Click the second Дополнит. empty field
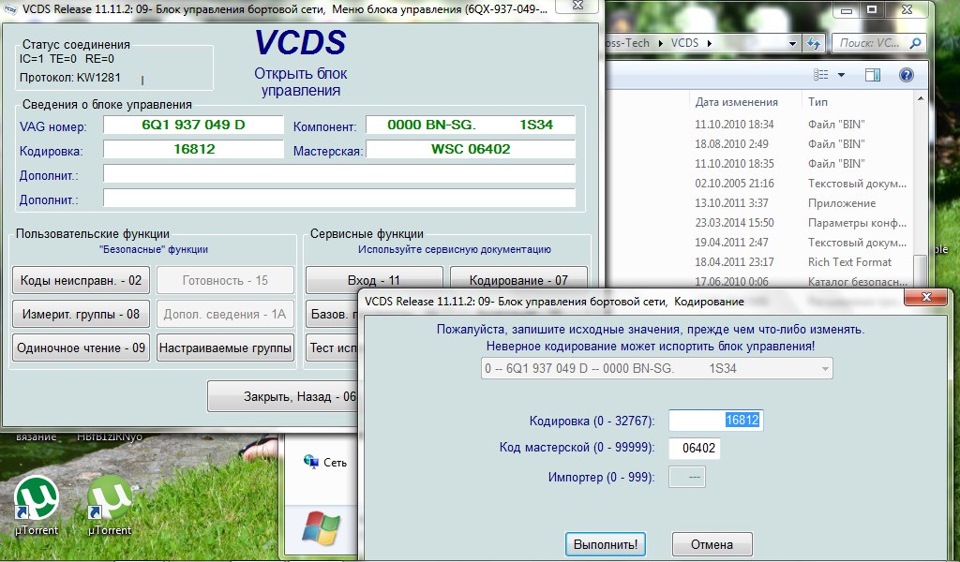 (339, 198)
